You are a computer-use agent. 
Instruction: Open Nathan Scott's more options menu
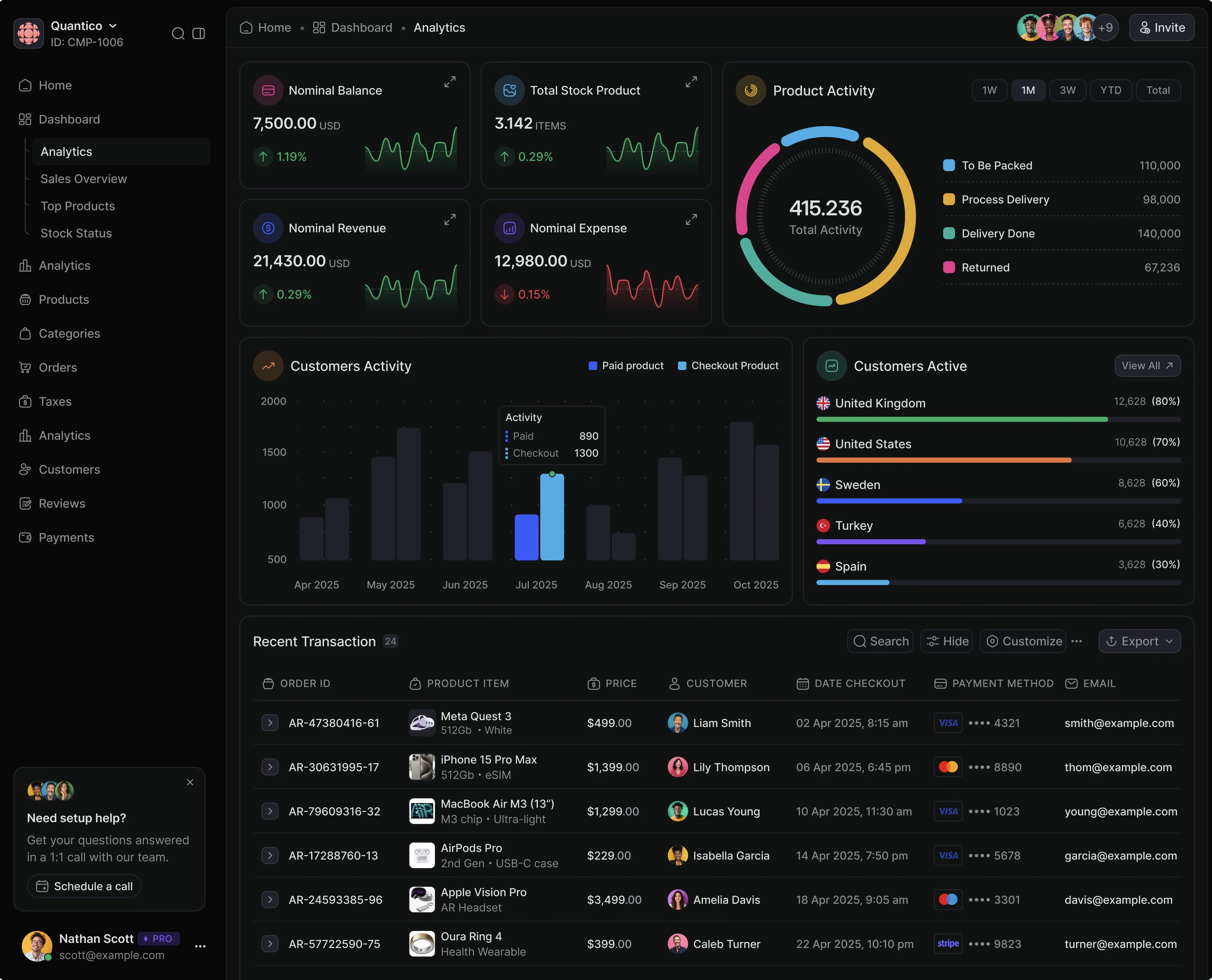click(x=200, y=947)
